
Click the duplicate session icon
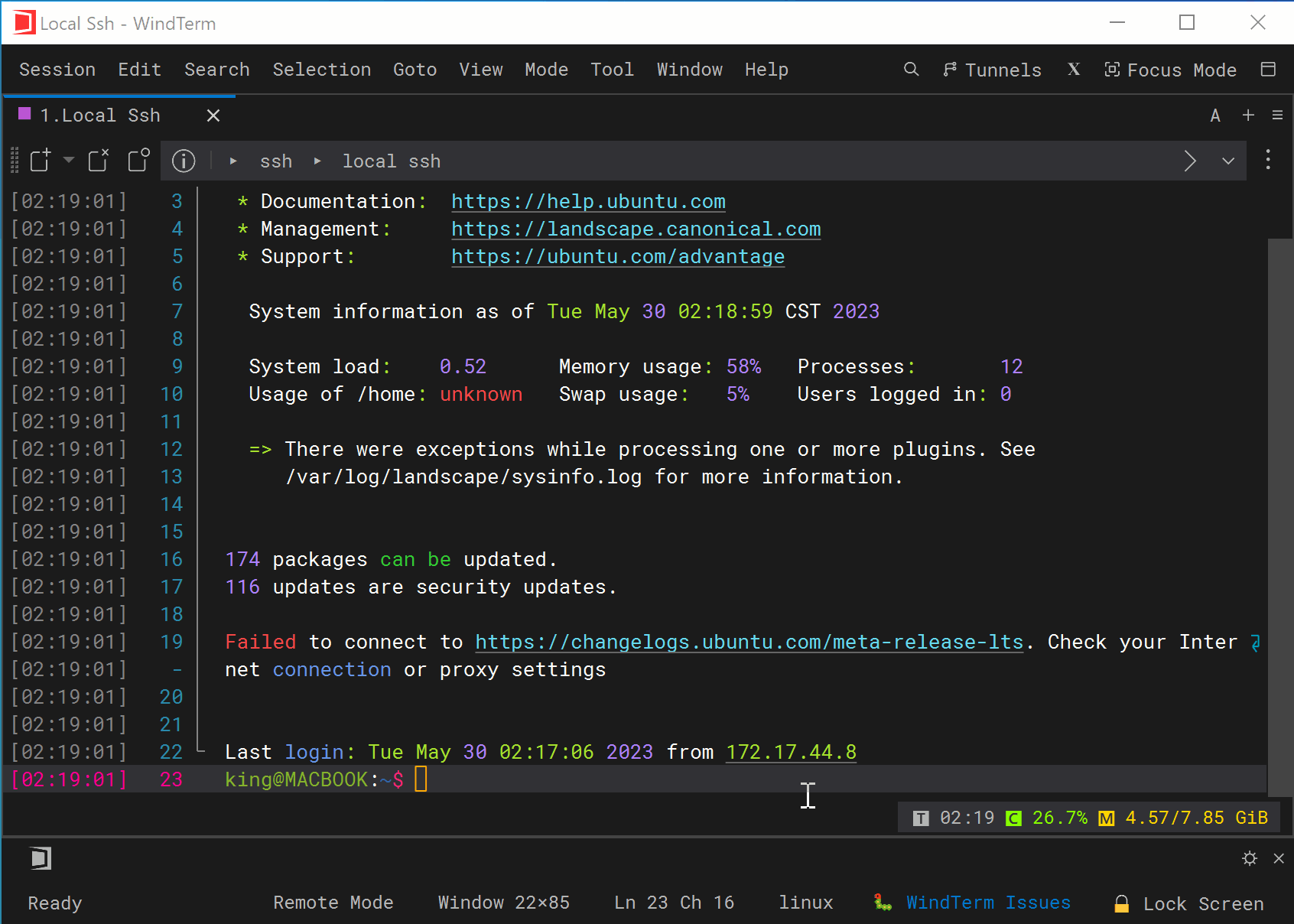click(99, 161)
